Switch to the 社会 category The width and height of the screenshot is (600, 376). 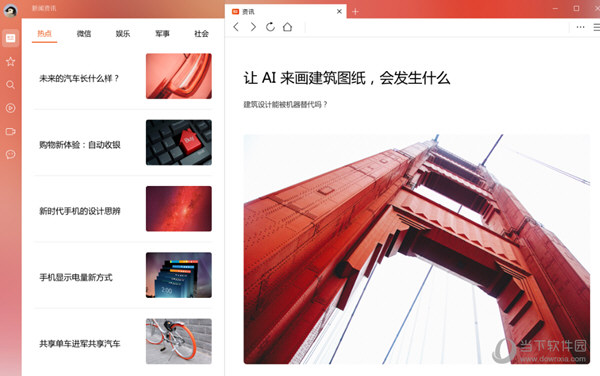[x=201, y=34]
